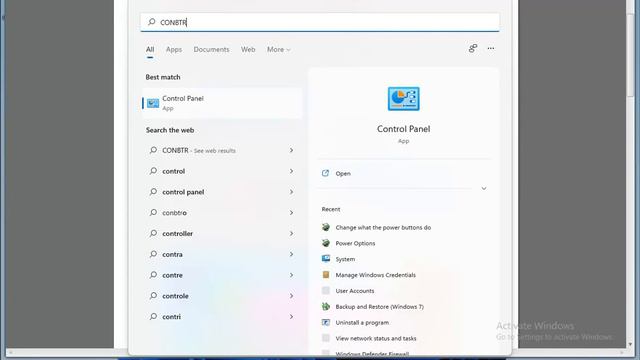Viewport: 640px width, 360px height.
Task: Click the Power Options battery icon
Action: (326, 243)
